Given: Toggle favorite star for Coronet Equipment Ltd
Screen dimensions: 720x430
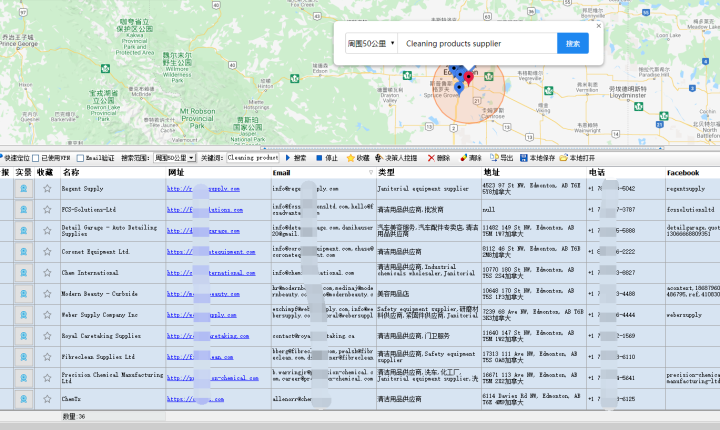Looking at the screenshot, I should tap(47, 252).
